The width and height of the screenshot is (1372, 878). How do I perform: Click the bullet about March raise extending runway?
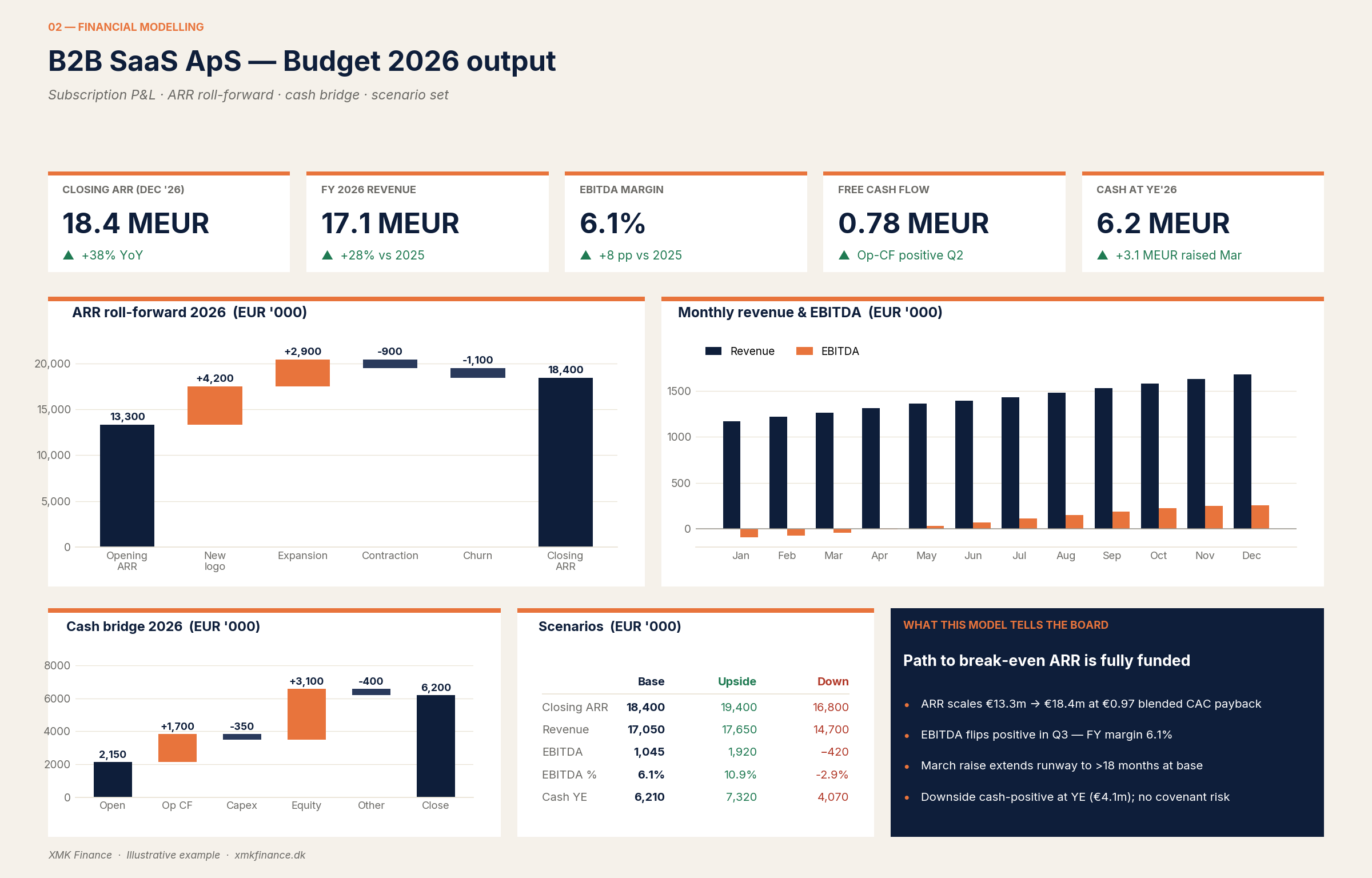click(x=1062, y=765)
